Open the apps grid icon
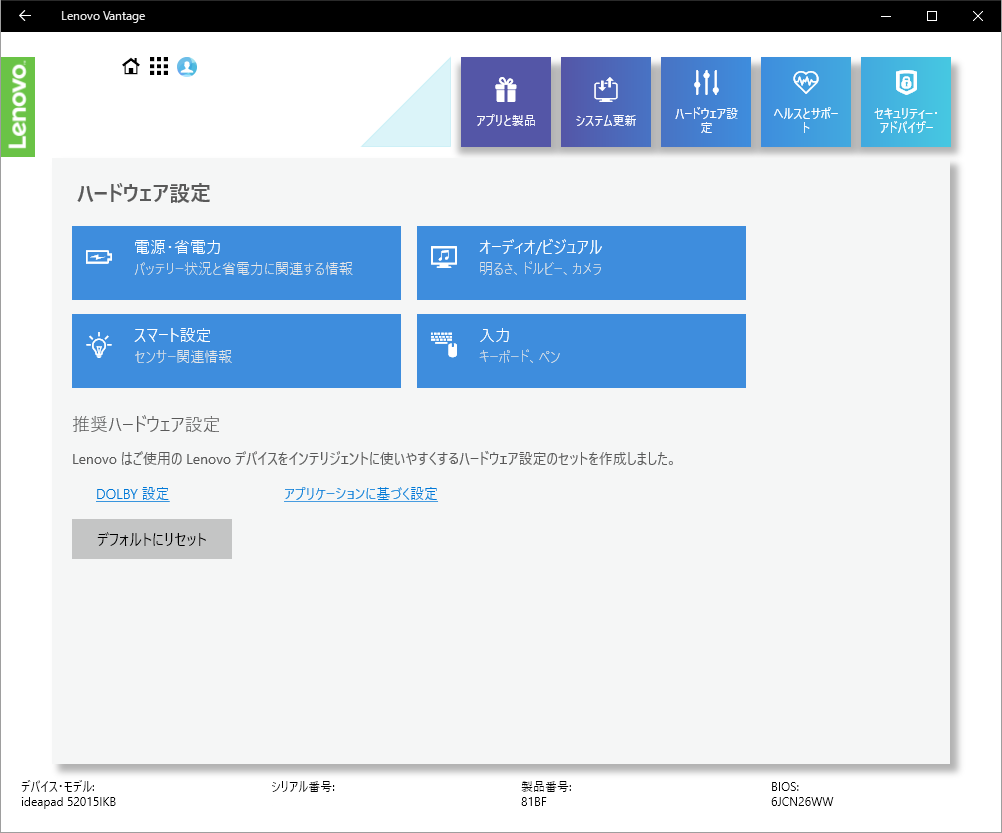The image size is (1002, 833). pyautogui.click(x=158, y=66)
